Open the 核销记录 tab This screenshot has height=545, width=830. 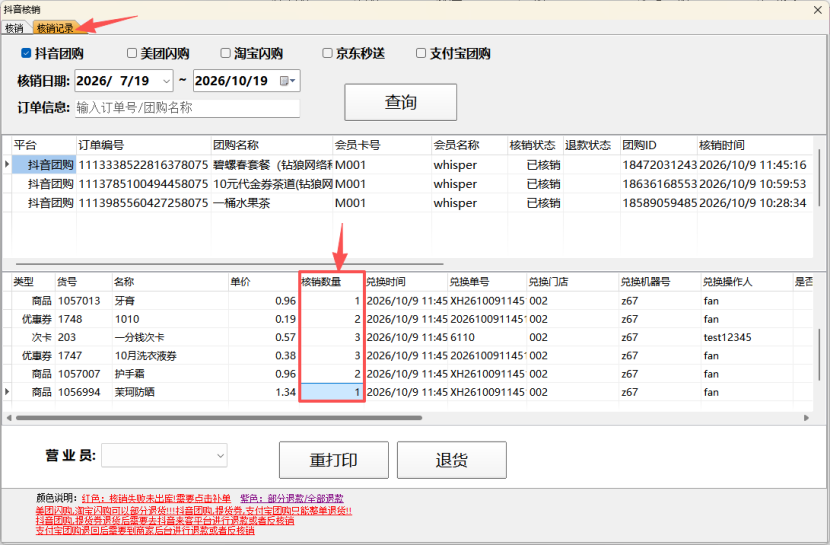[55, 28]
